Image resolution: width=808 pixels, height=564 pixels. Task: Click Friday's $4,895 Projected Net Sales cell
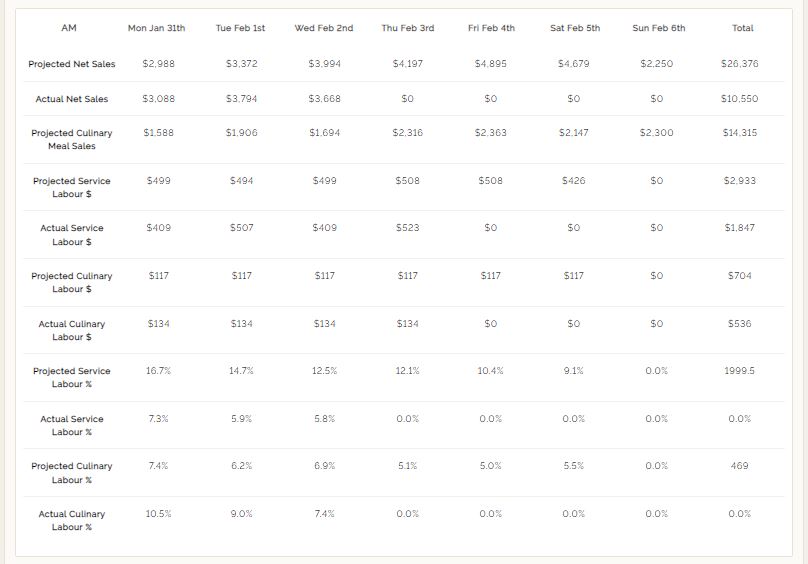[x=491, y=64]
